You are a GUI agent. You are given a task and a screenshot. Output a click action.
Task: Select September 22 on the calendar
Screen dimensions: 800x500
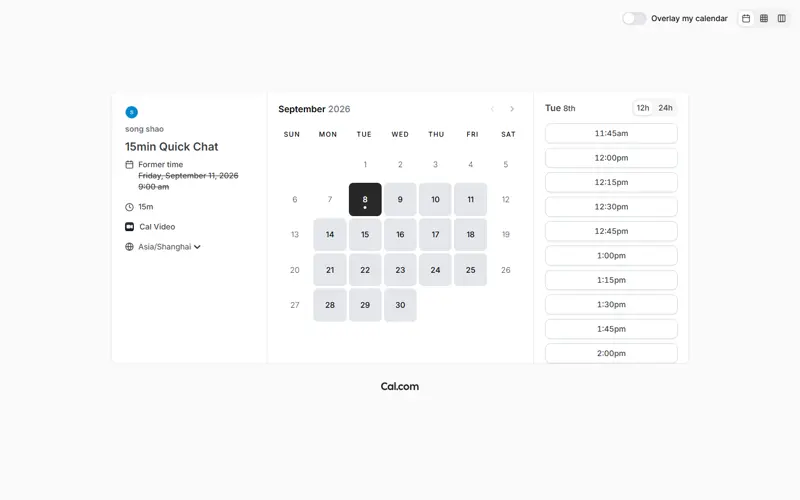click(x=365, y=270)
